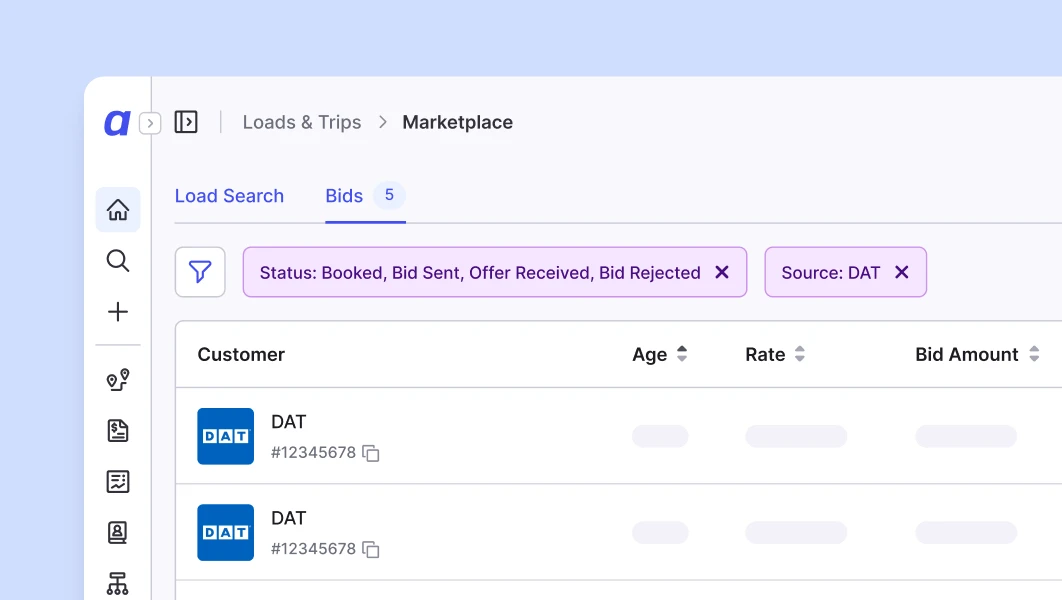Switch to the Load Search tab
This screenshot has height=600, width=1062.
point(230,196)
